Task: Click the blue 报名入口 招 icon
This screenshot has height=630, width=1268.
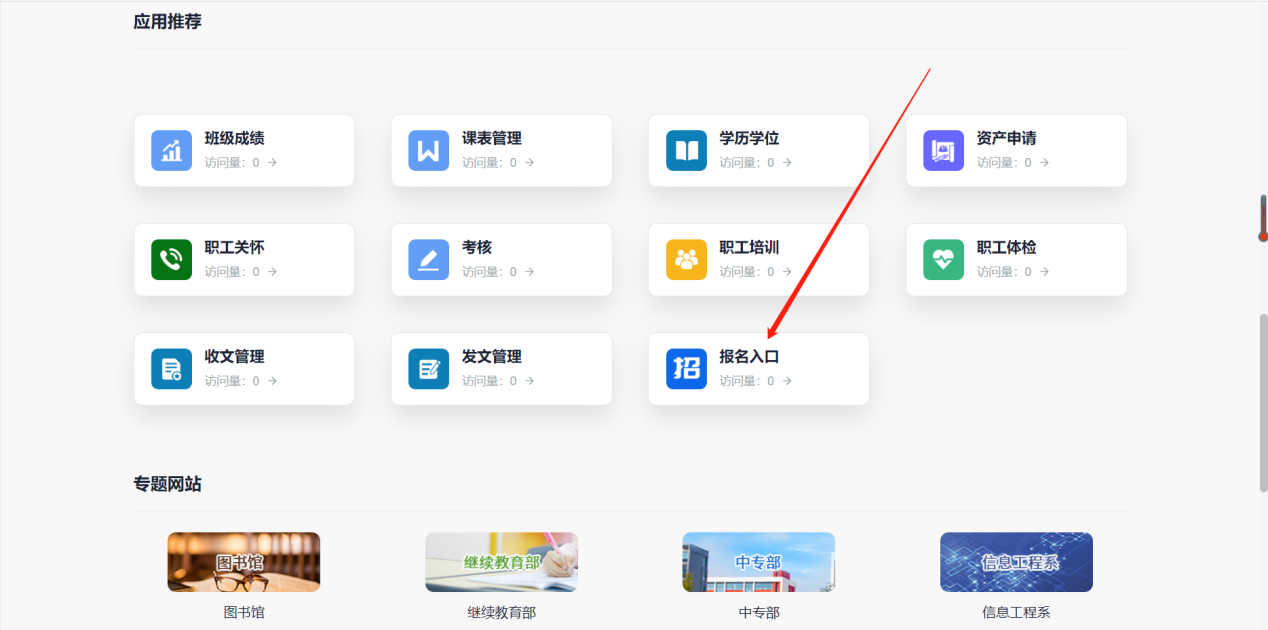Action: click(686, 369)
